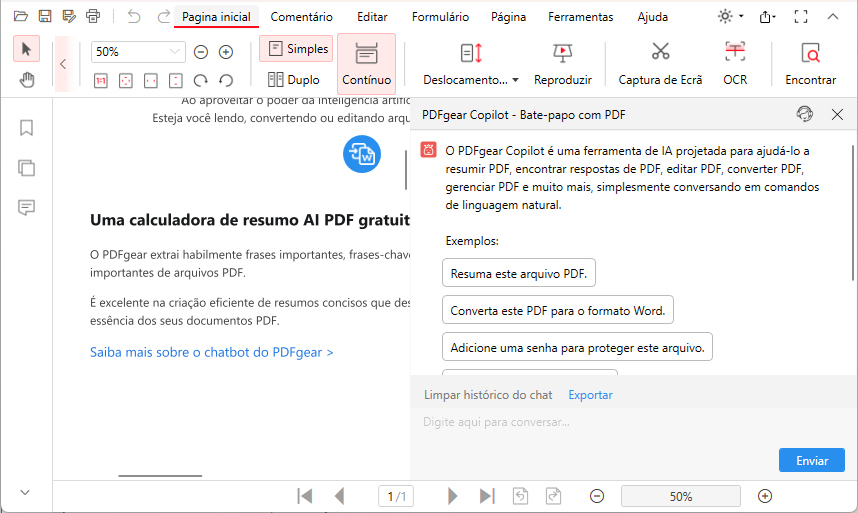The image size is (858, 513).
Task: Jump to the last page
Action: pyautogui.click(x=487, y=496)
